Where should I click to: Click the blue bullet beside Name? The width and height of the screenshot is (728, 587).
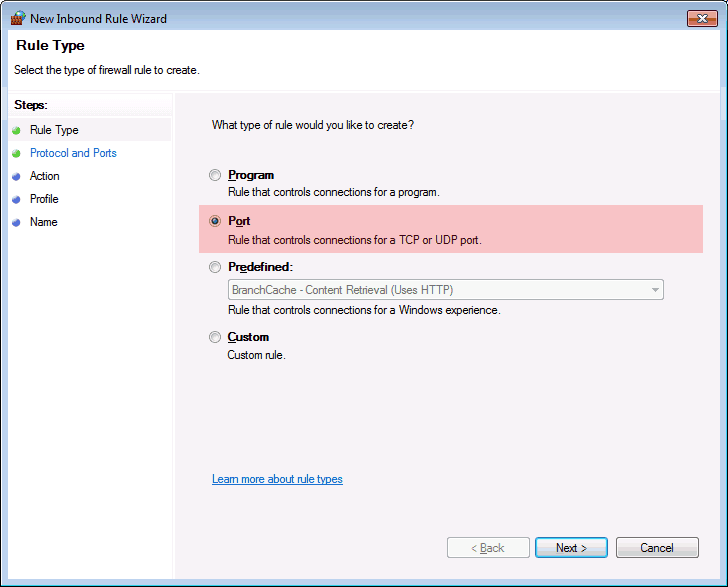pyautogui.click(x=16, y=222)
